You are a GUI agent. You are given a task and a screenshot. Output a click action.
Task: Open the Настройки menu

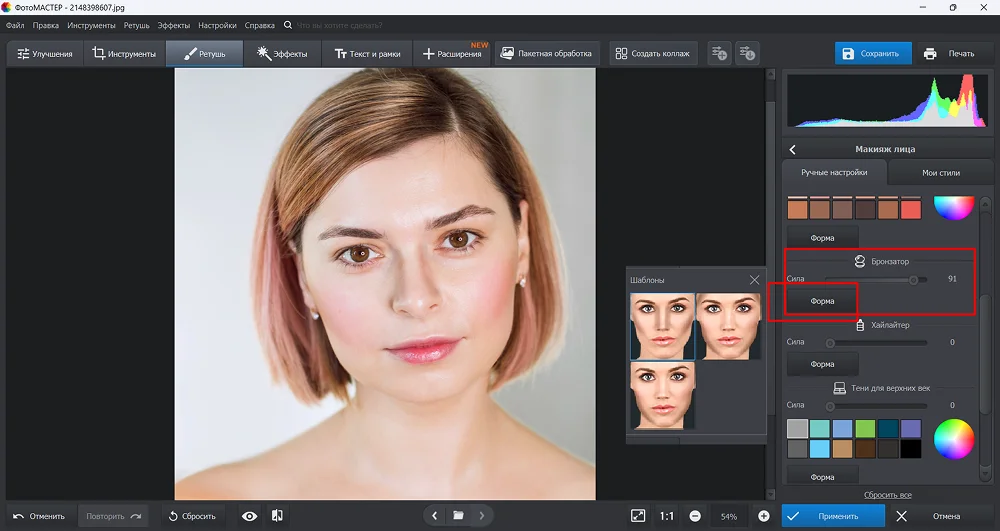pos(217,25)
